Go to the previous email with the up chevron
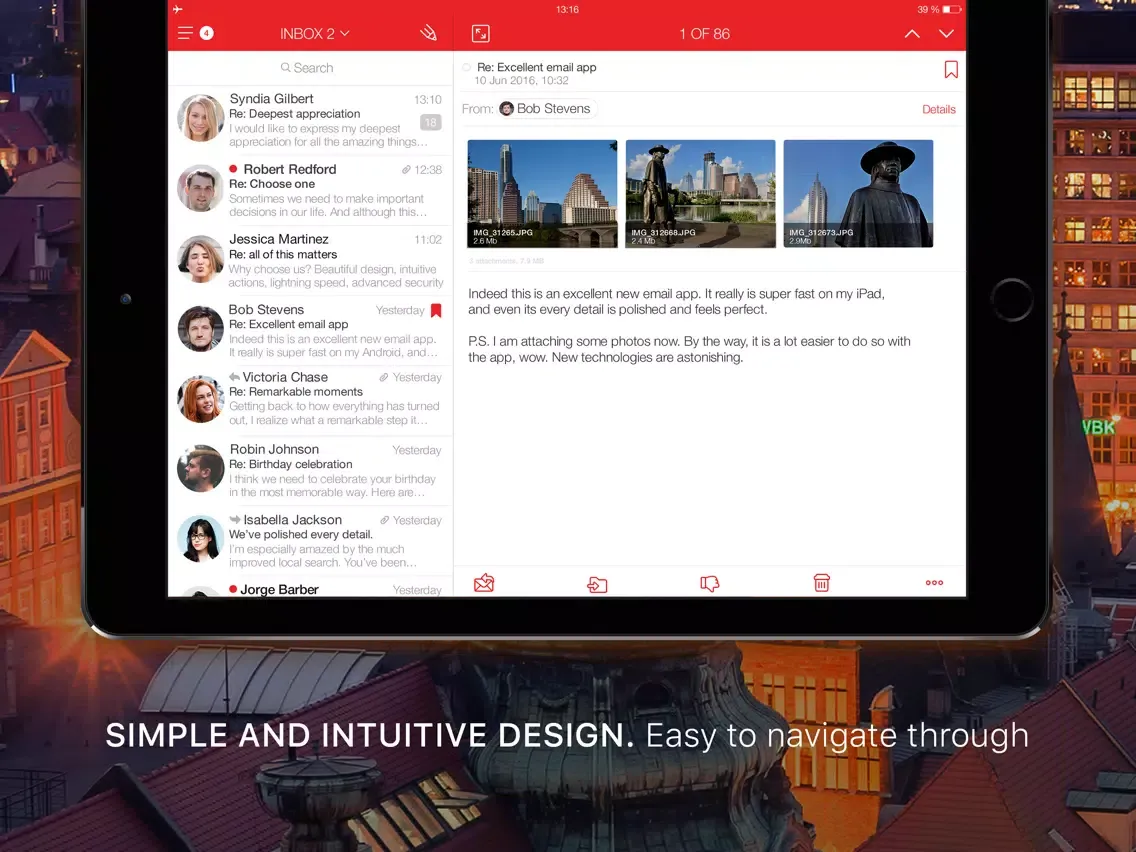 pos(911,33)
